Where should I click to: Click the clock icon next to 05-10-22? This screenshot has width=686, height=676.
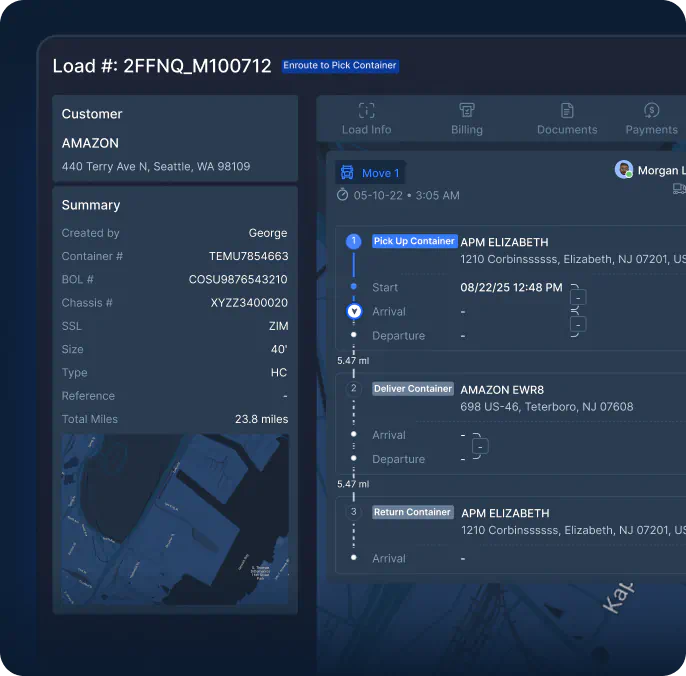pos(342,195)
